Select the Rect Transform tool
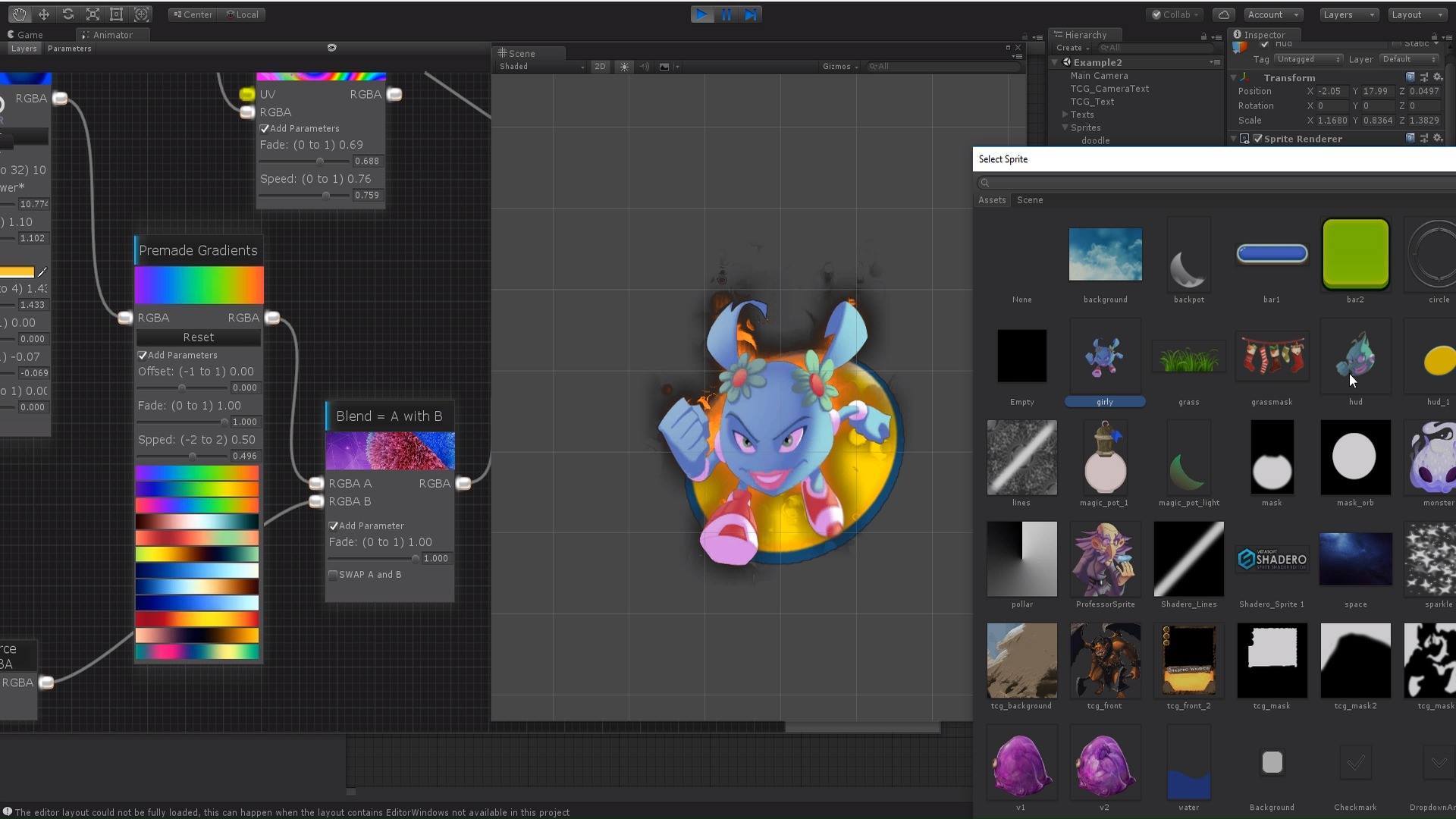Viewport: 1456px width, 819px height. coord(116,14)
